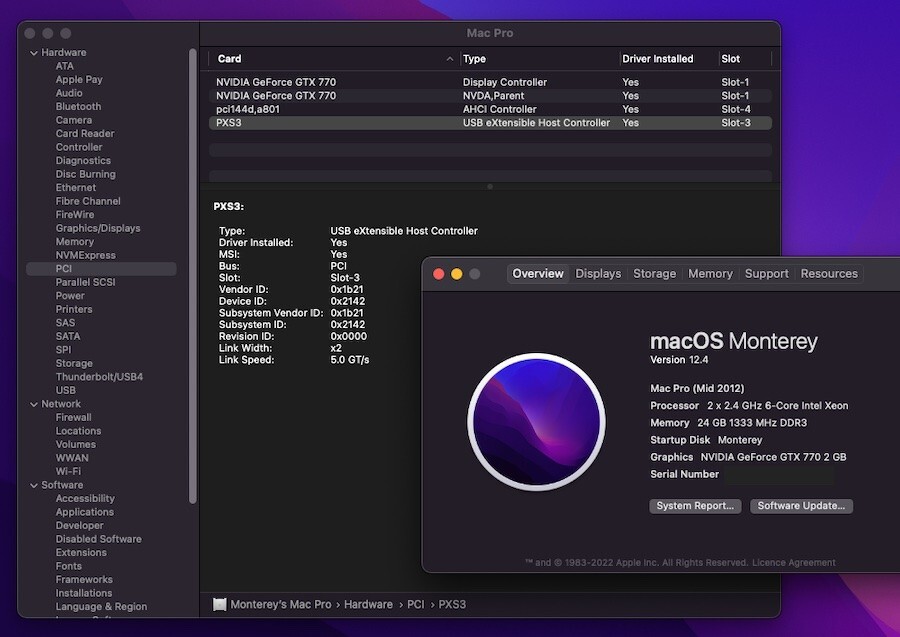Click the computer icon in path bar
This screenshot has width=900, height=637.
(219, 604)
